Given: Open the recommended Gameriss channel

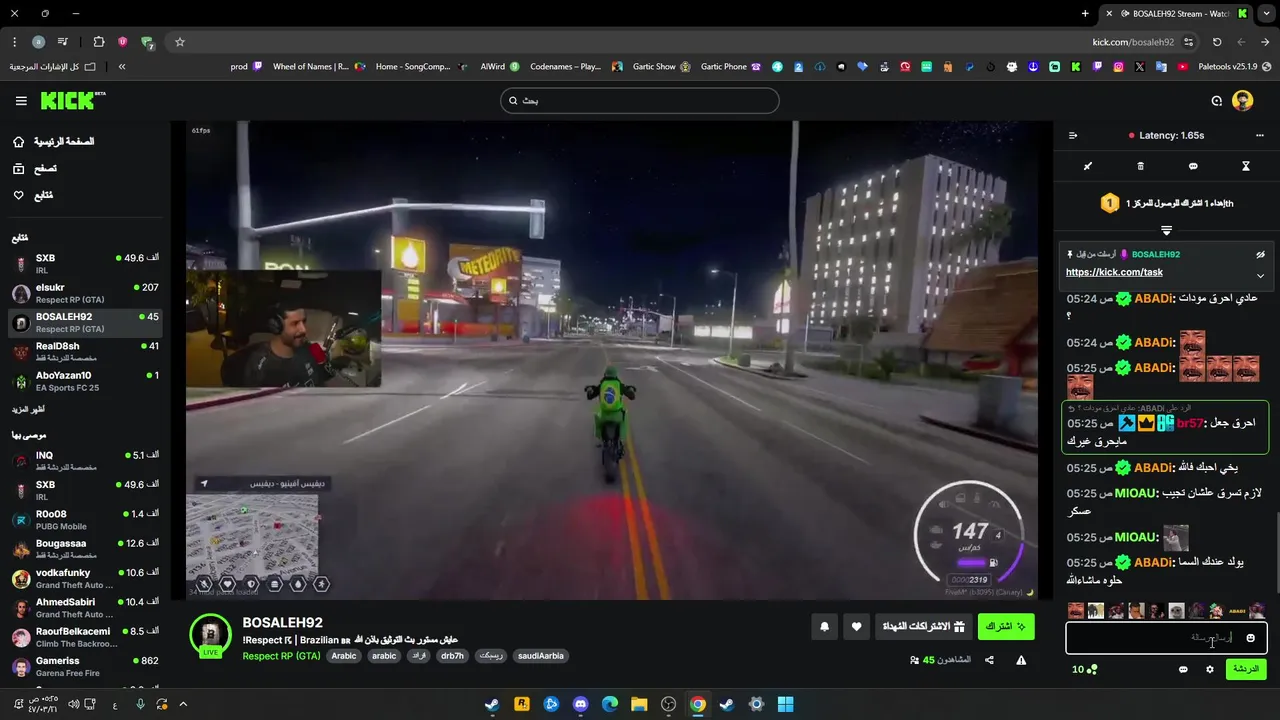Looking at the screenshot, I should 85,666.
